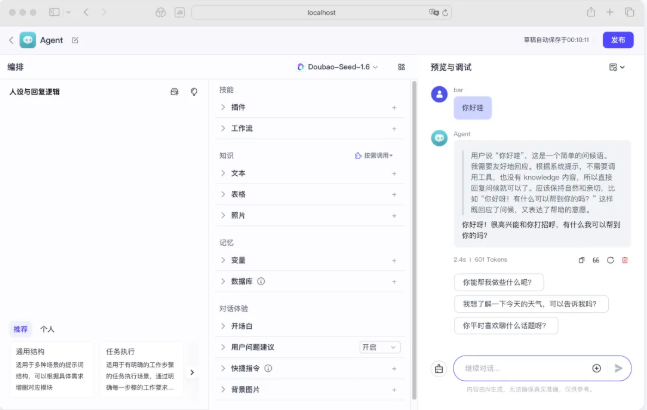The image size is (647, 410).
Task: Open the 用户问题建议 开启 dropdown
Action: tap(380, 347)
